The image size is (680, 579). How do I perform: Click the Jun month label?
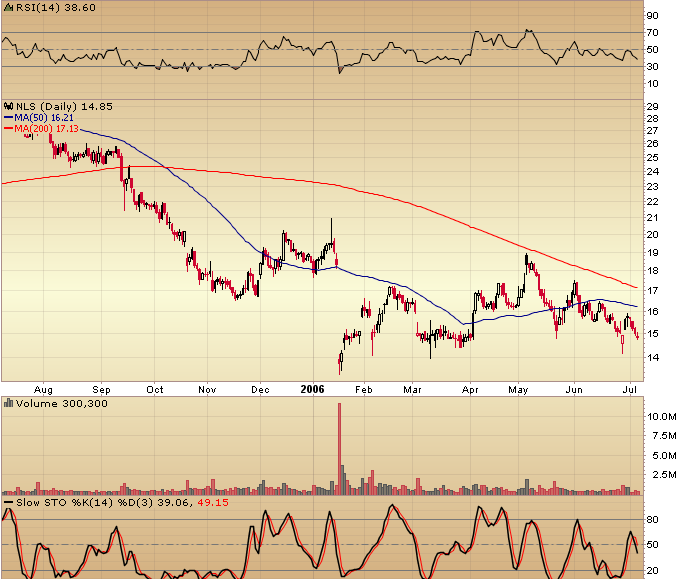[574, 389]
